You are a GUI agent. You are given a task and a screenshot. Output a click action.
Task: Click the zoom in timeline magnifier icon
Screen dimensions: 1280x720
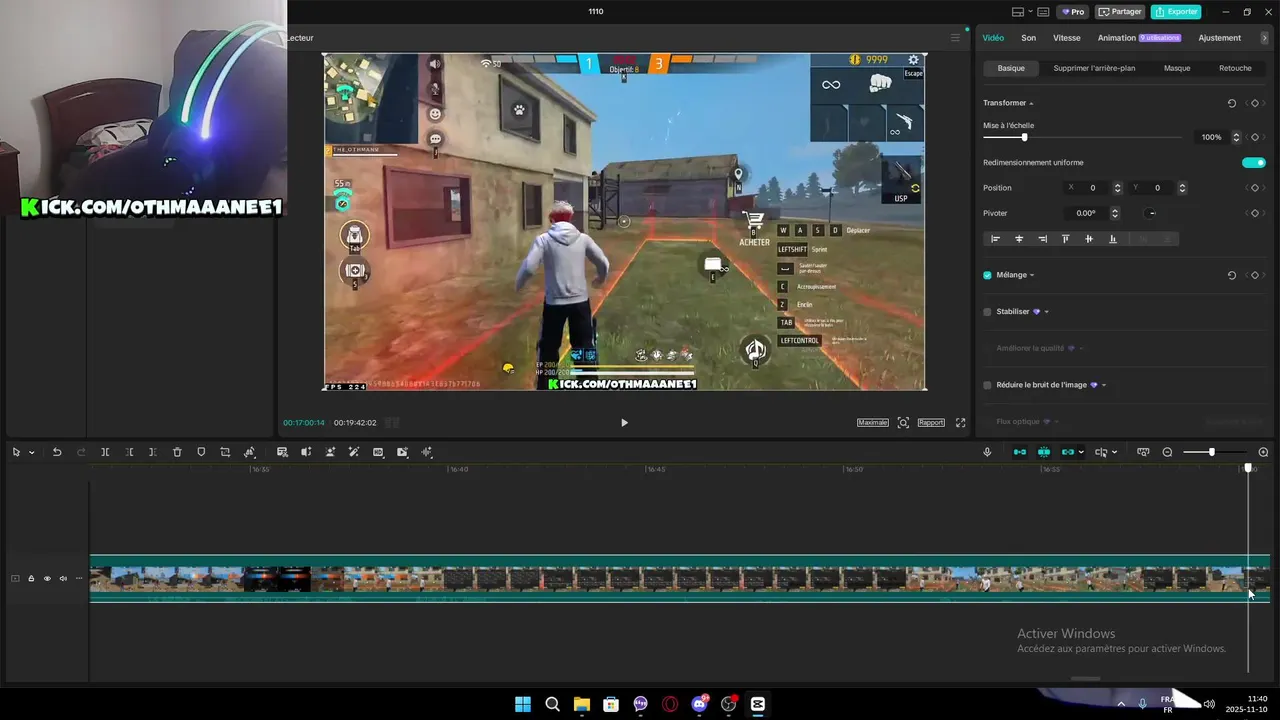(x=1263, y=452)
